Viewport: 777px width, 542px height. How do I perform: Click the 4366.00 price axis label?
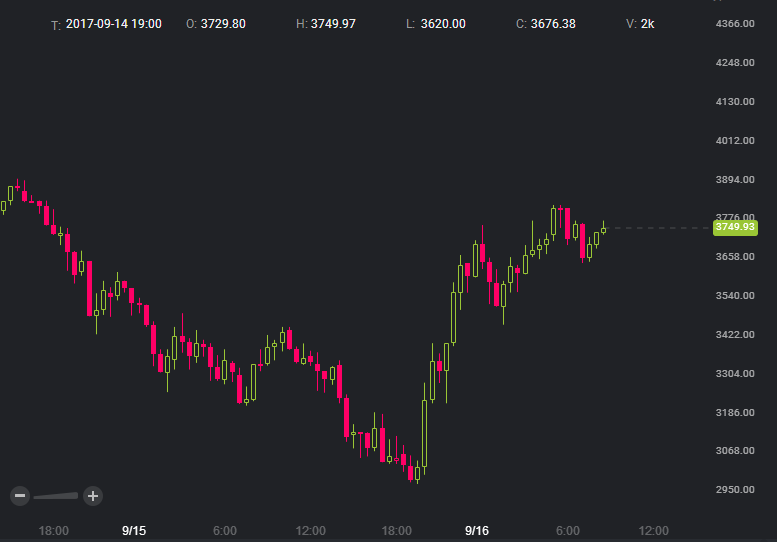(735, 23)
